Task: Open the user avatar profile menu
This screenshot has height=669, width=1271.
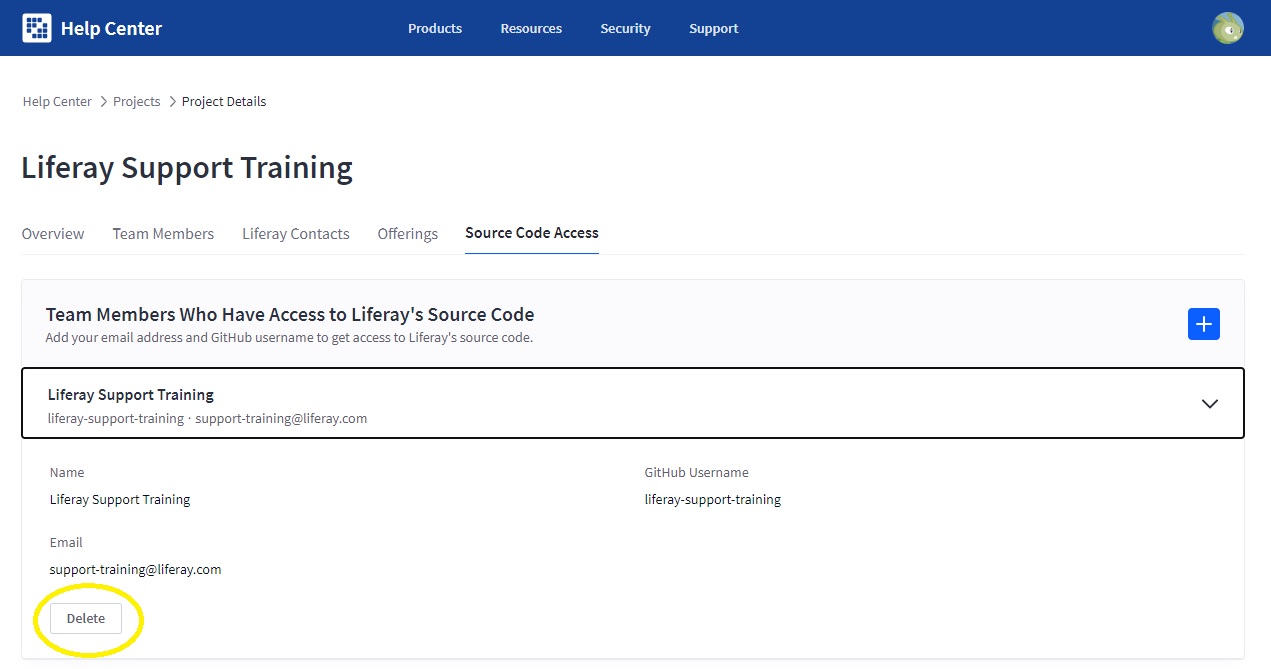Action: [x=1227, y=28]
